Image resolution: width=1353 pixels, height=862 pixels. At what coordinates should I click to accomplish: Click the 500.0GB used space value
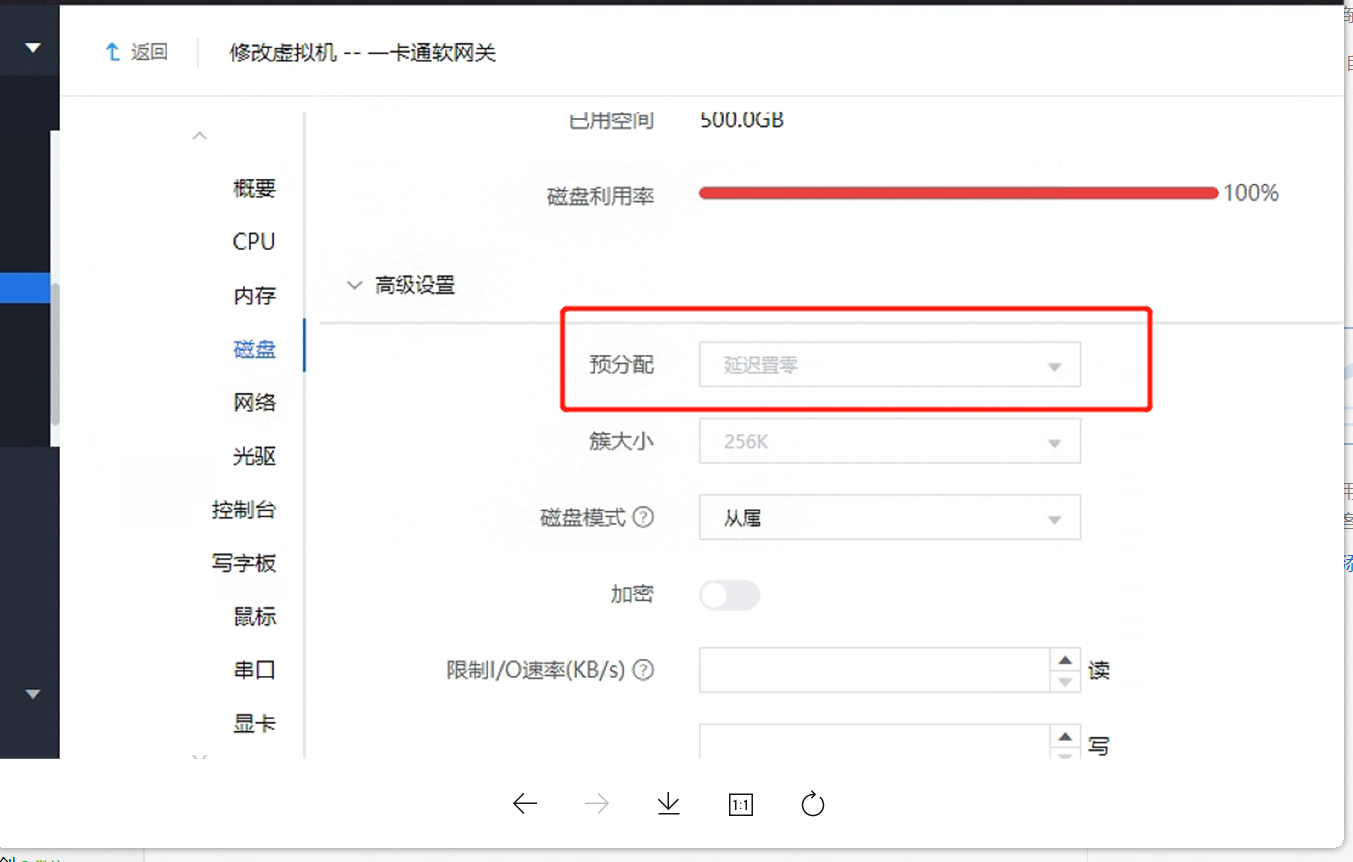click(x=742, y=120)
